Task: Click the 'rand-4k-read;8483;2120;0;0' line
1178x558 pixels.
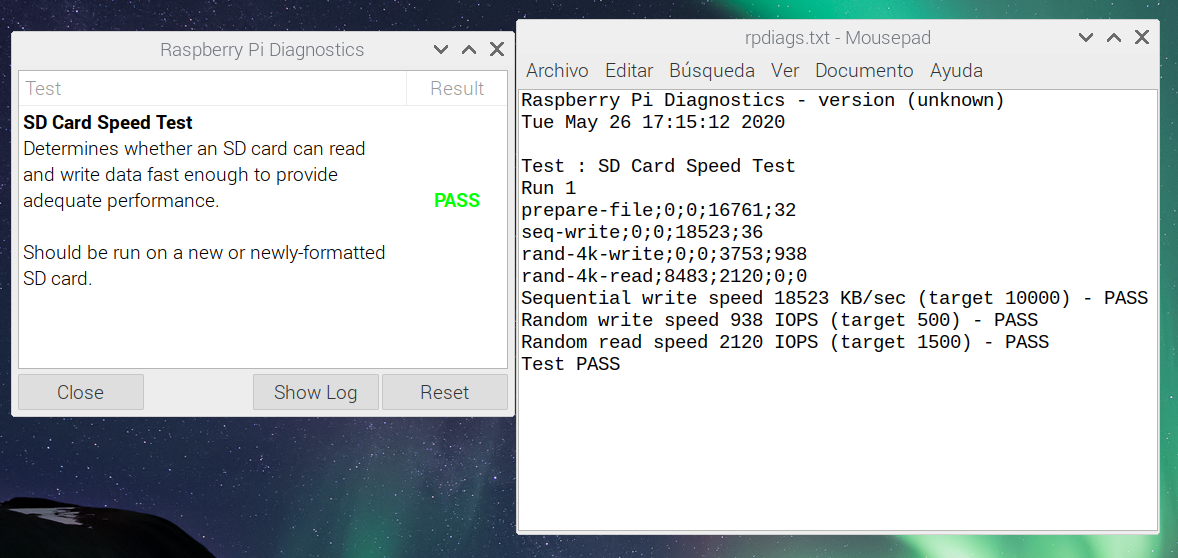Action: 664,276
